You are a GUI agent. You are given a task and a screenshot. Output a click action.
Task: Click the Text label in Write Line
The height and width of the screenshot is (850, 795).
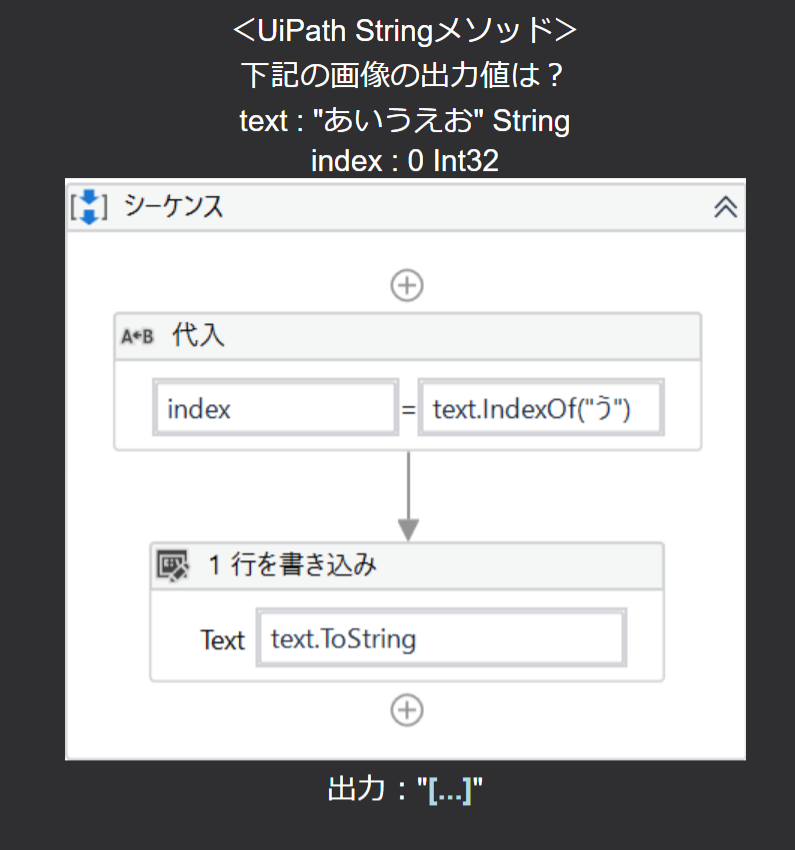[222, 640]
